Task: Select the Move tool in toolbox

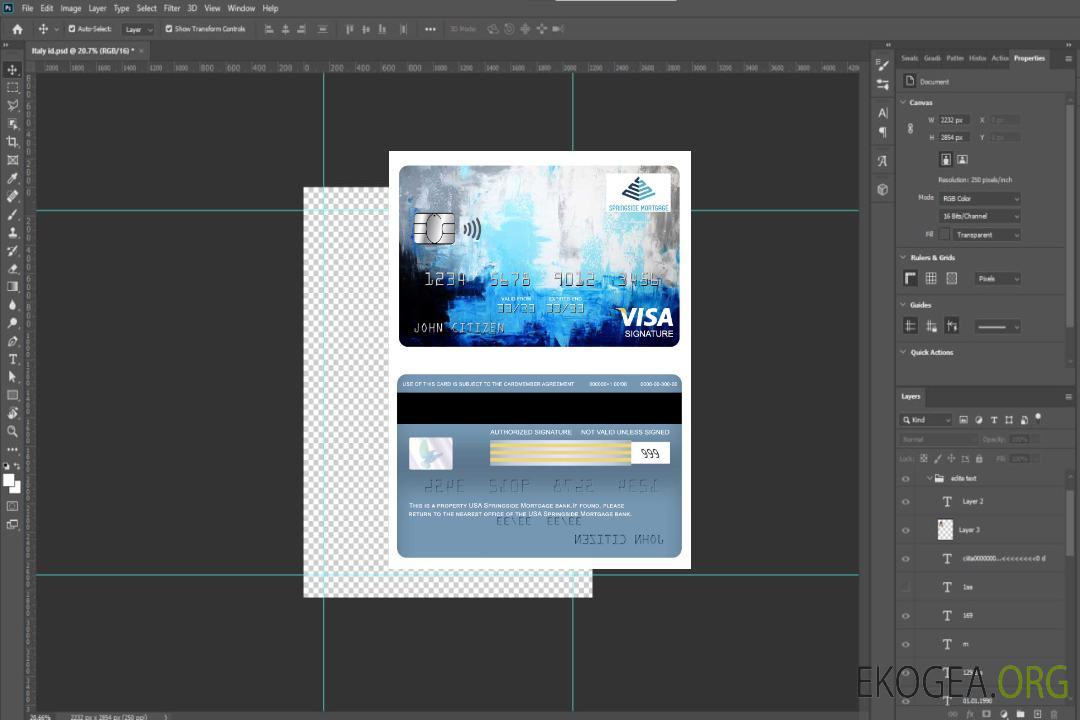Action: coord(12,70)
